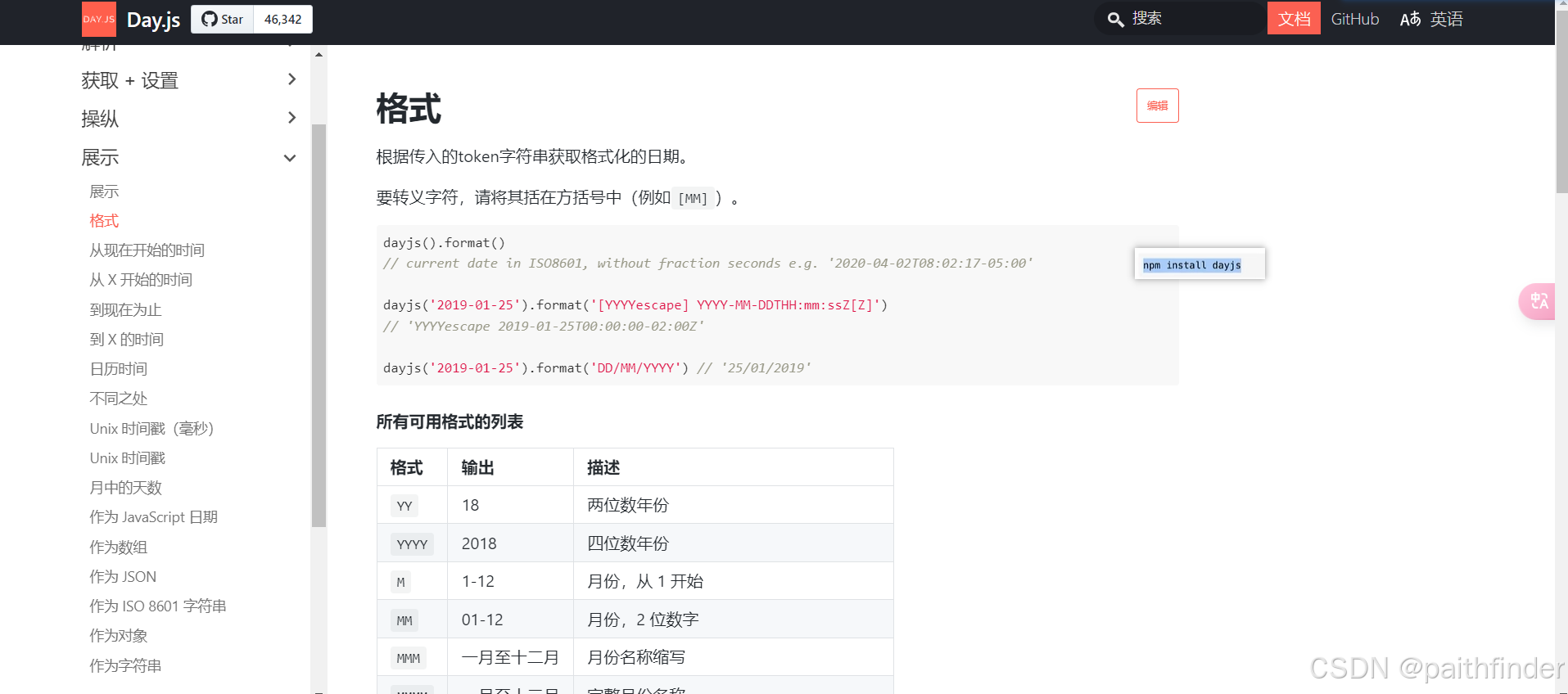
Task: Open the 操纵 sidebar category
Action: [100, 119]
